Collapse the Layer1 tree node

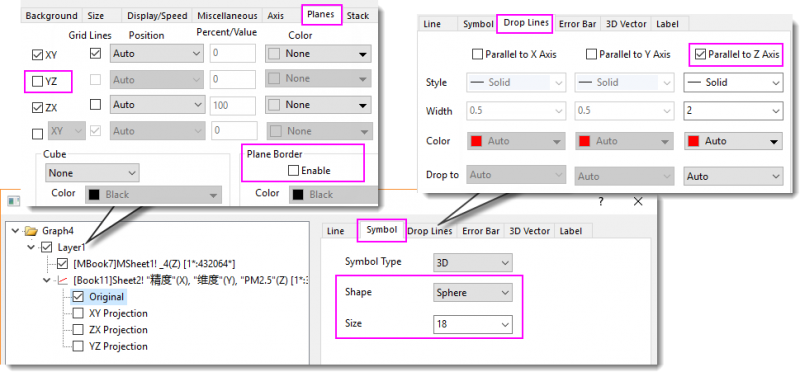(x=32, y=247)
